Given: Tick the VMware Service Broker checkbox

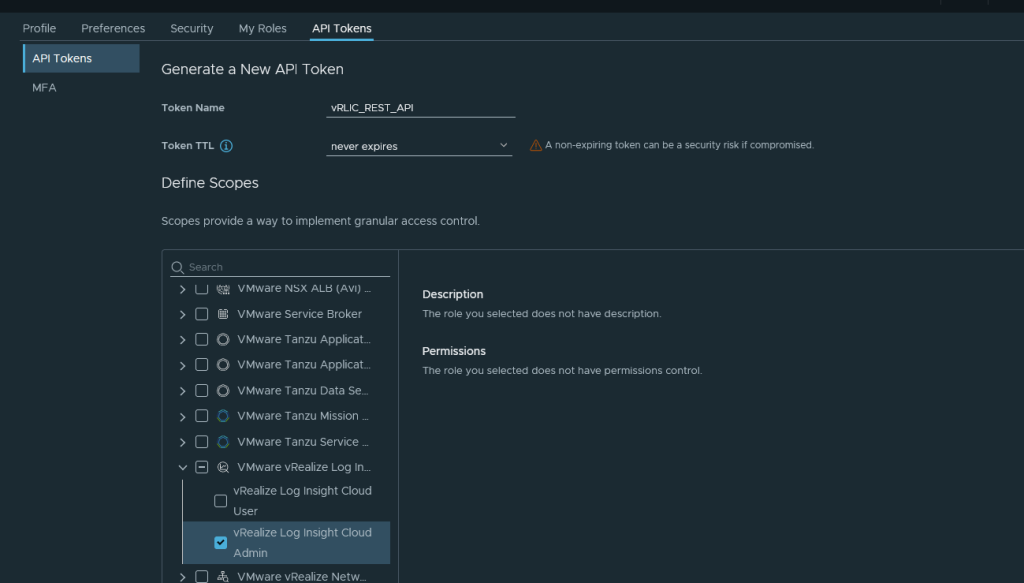Looking at the screenshot, I should coord(202,314).
